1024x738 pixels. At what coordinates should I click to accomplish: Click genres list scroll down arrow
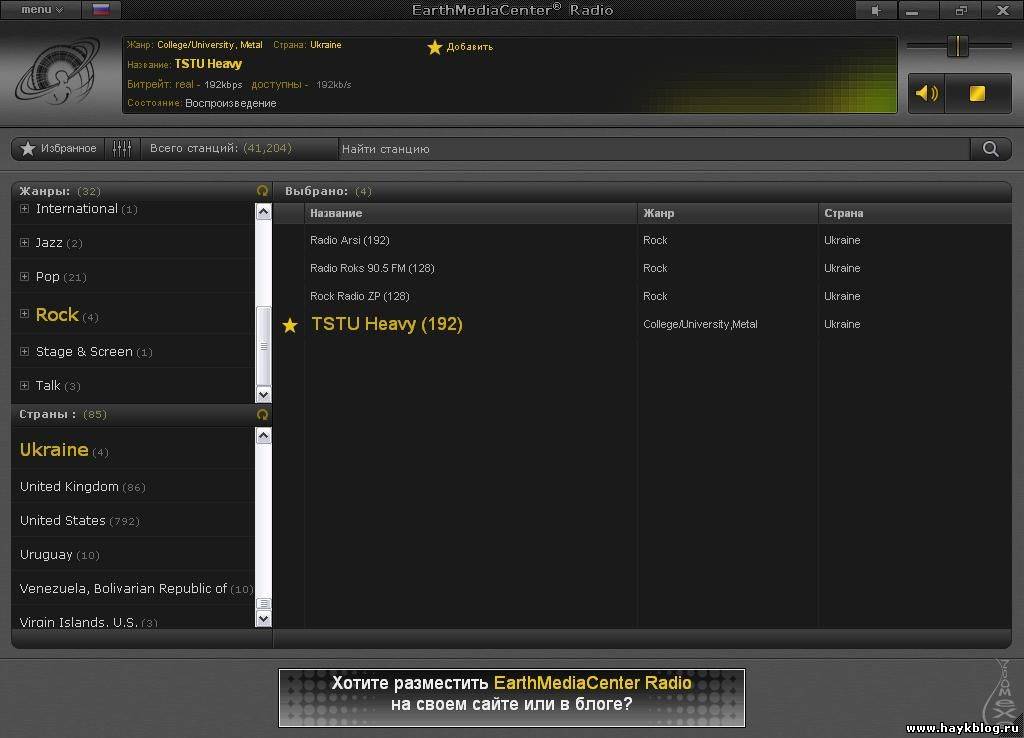pos(263,394)
